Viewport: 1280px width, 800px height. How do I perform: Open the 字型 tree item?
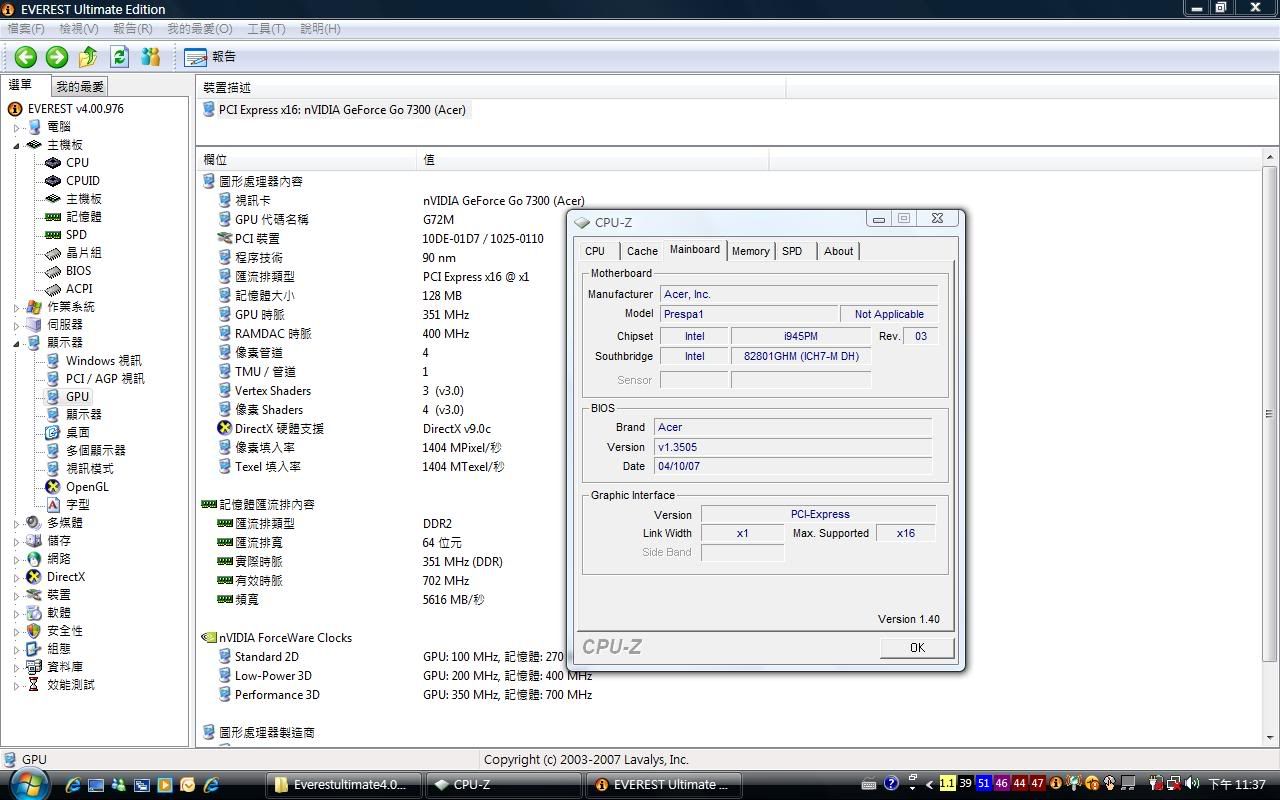(78, 505)
